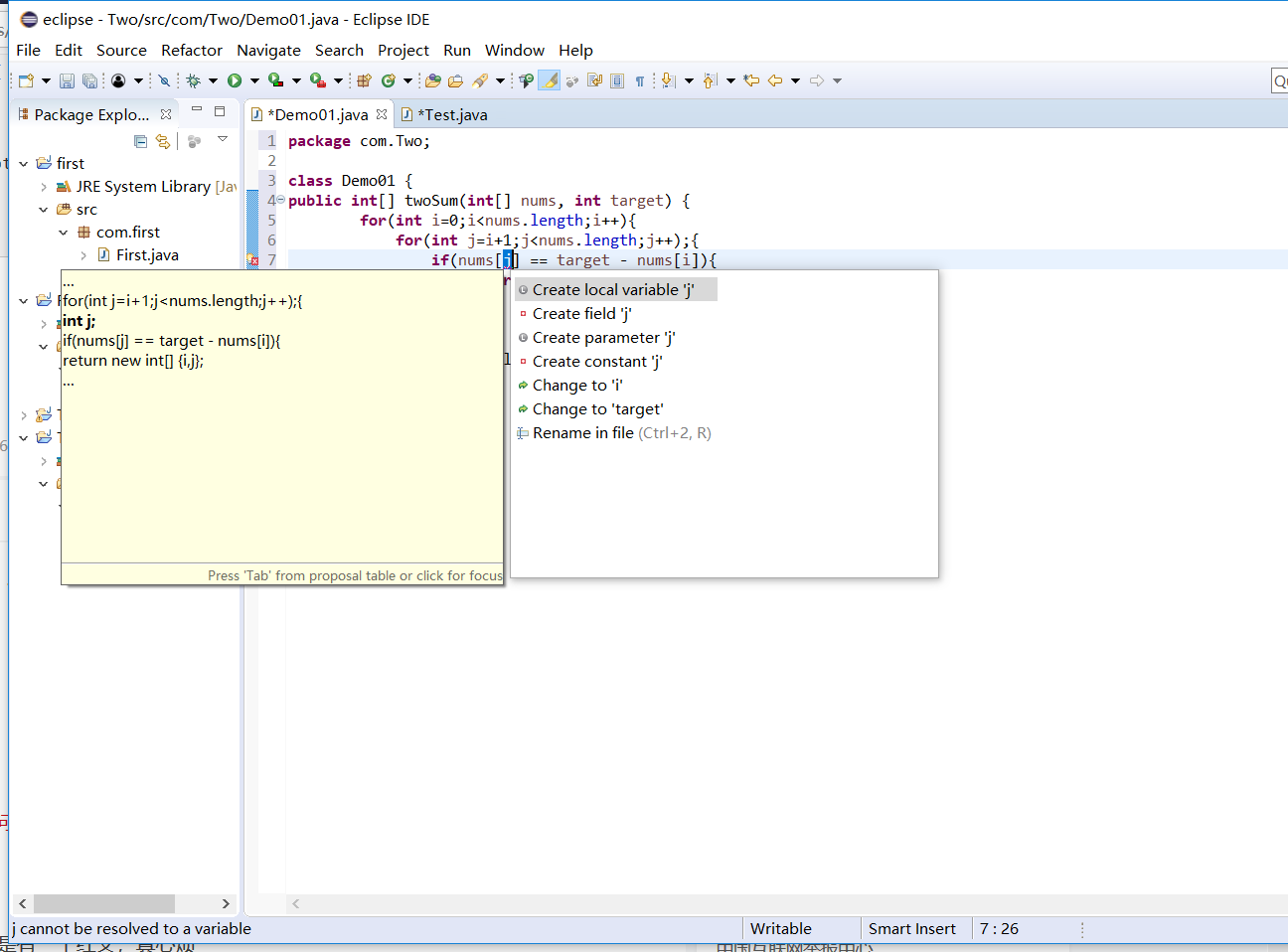Screen dimensions: 1288x952
Task: Open the dropdown beside the Run icon
Action: click(x=254, y=80)
